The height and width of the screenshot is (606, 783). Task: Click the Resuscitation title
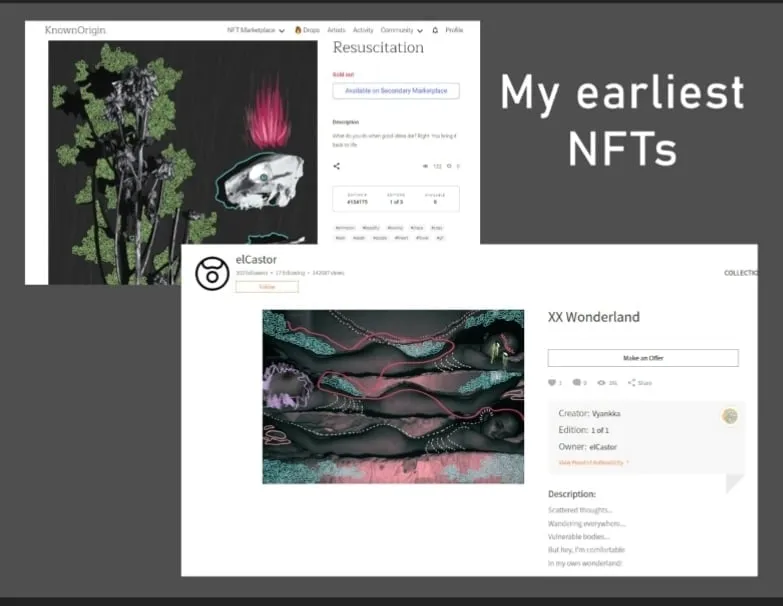coord(378,47)
